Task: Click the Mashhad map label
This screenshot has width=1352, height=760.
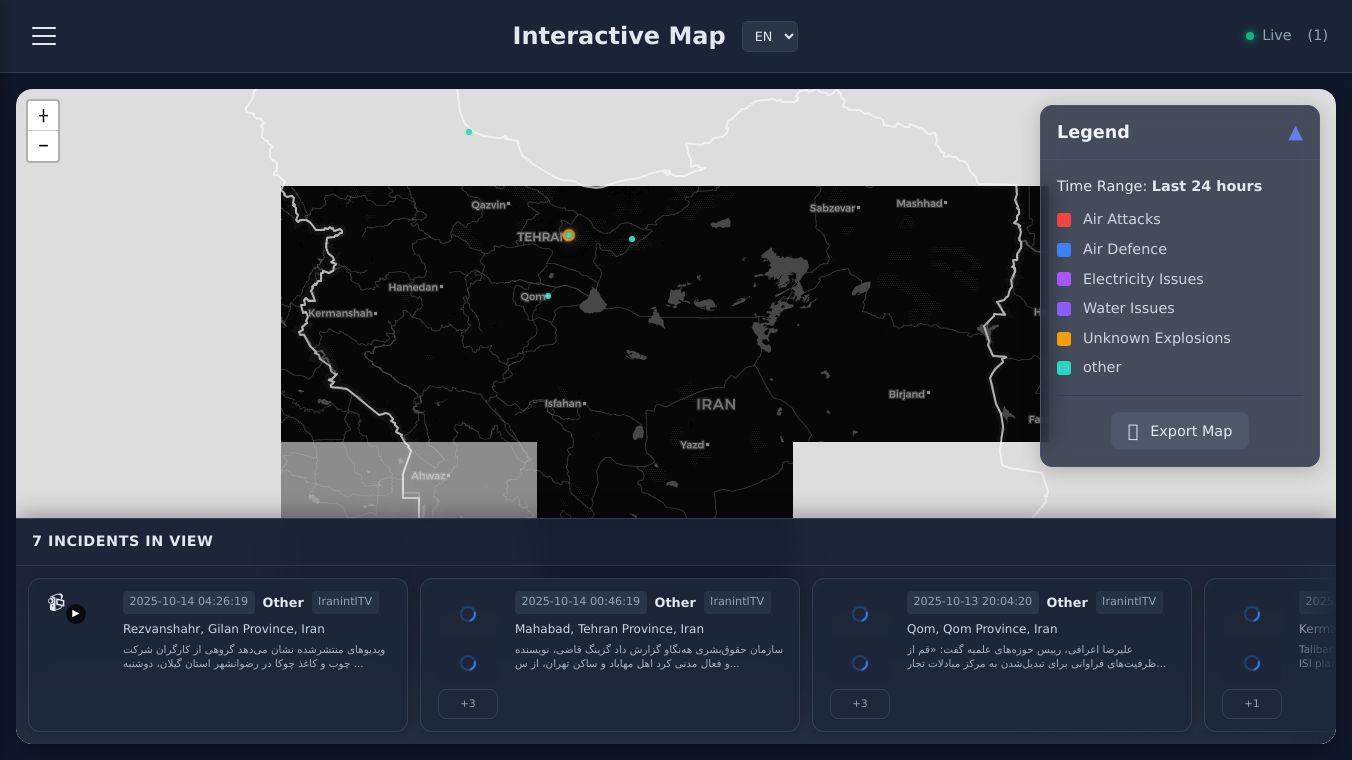Action: pyautogui.click(x=919, y=203)
